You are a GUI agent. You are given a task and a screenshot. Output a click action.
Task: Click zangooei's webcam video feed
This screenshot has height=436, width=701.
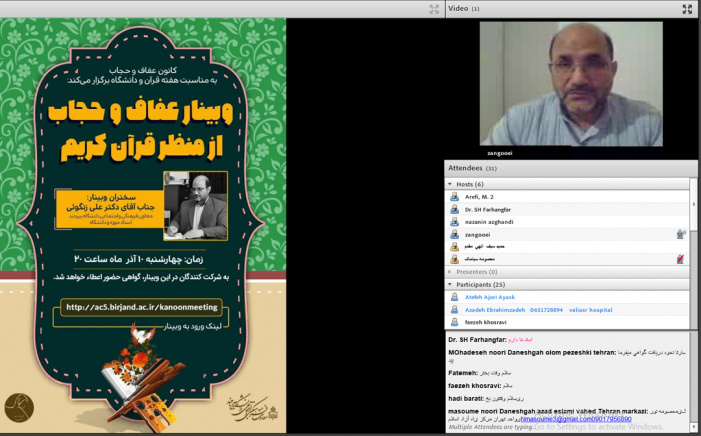pyautogui.click(x=572, y=83)
